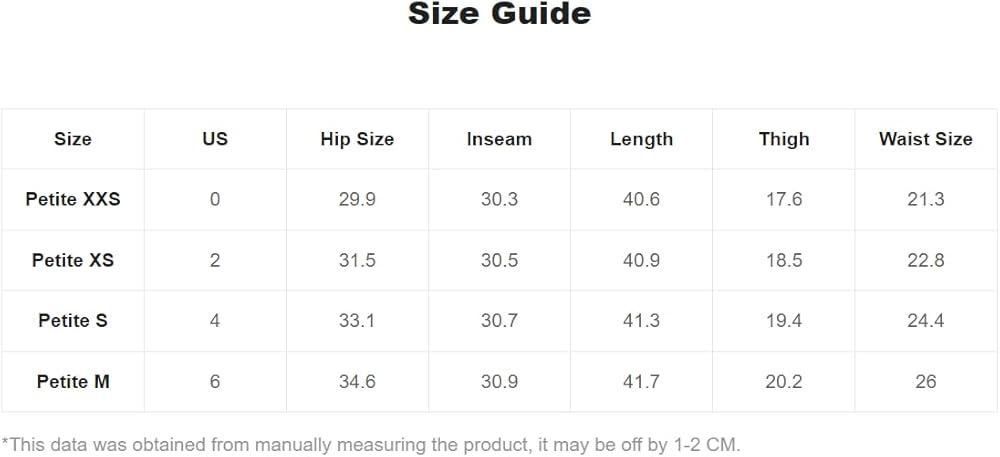The width and height of the screenshot is (1000, 457).
Task: Click waist size value 26
Action: 926,381
